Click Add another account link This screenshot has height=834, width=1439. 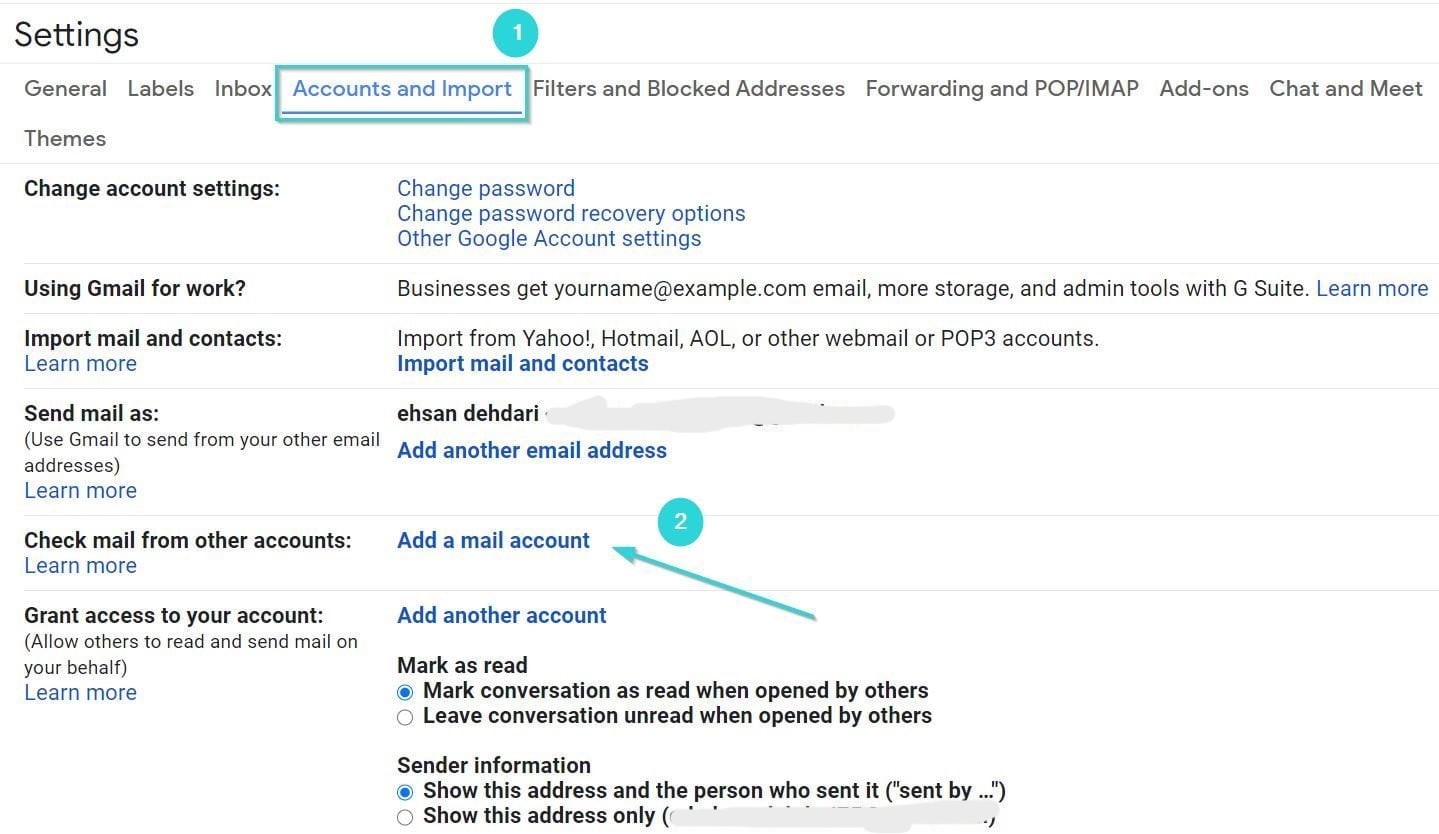pos(501,616)
